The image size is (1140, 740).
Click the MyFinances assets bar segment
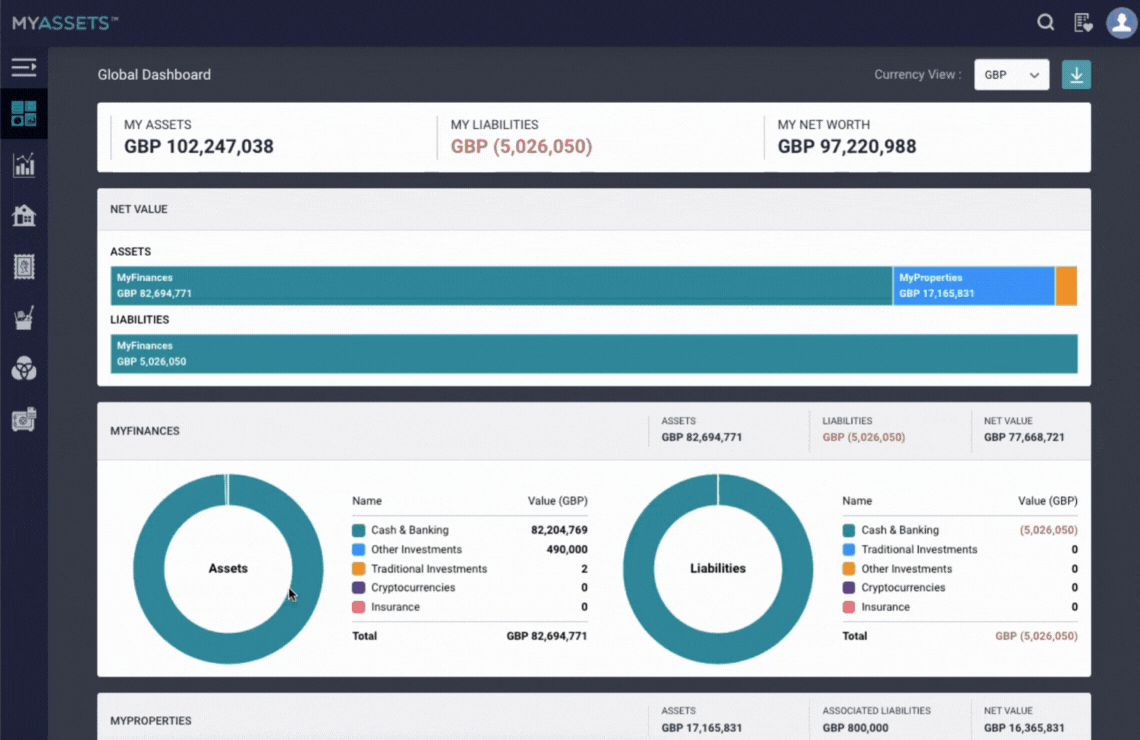click(x=501, y=286)
